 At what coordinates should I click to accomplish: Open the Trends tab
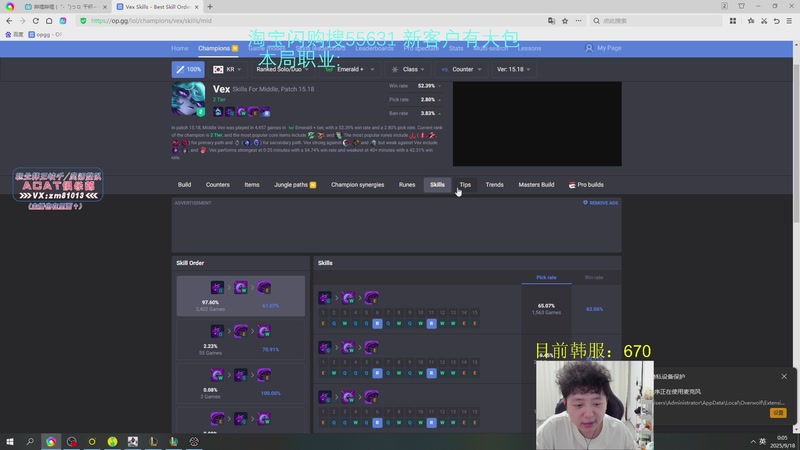494,185
